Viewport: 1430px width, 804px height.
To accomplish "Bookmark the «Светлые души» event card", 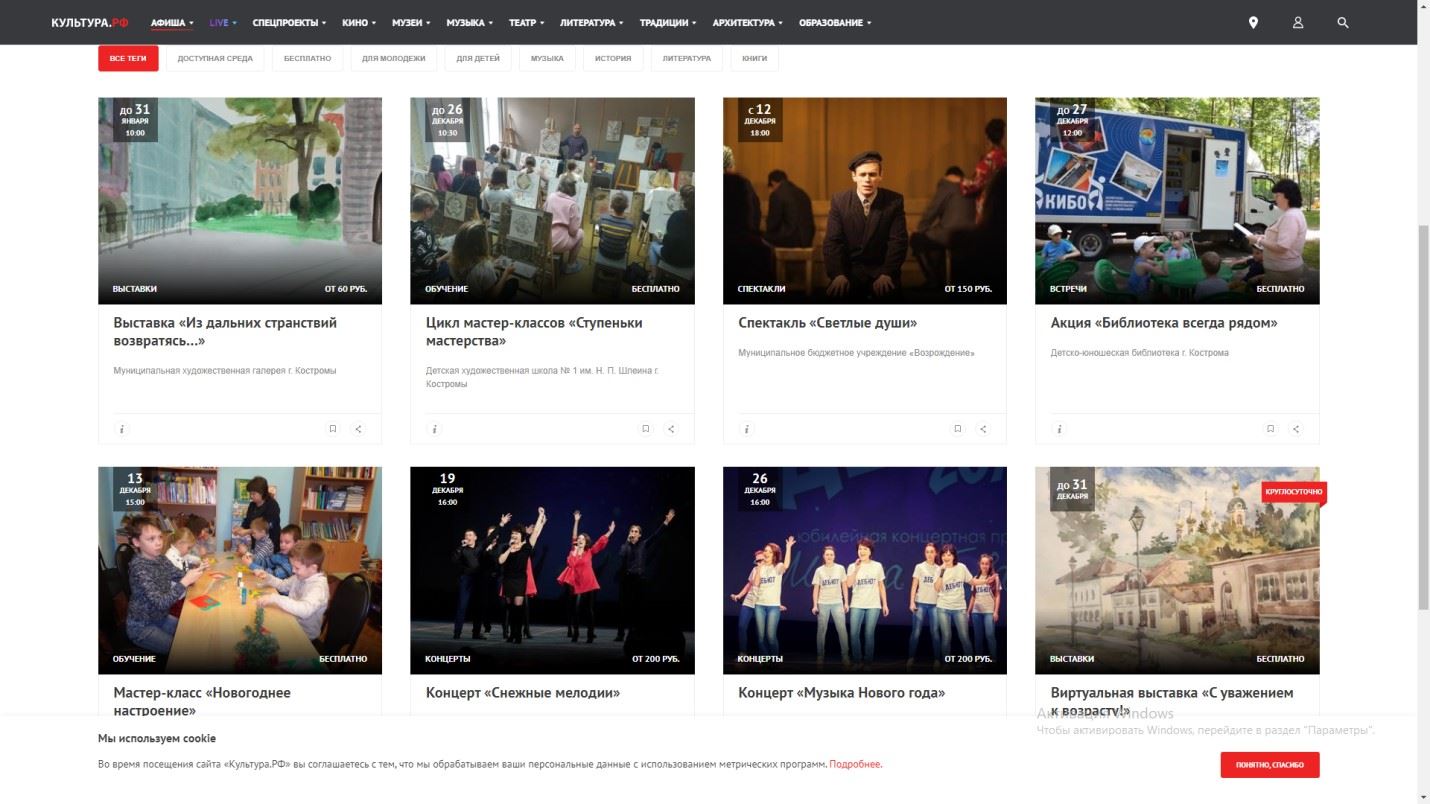I will (957, 429).
